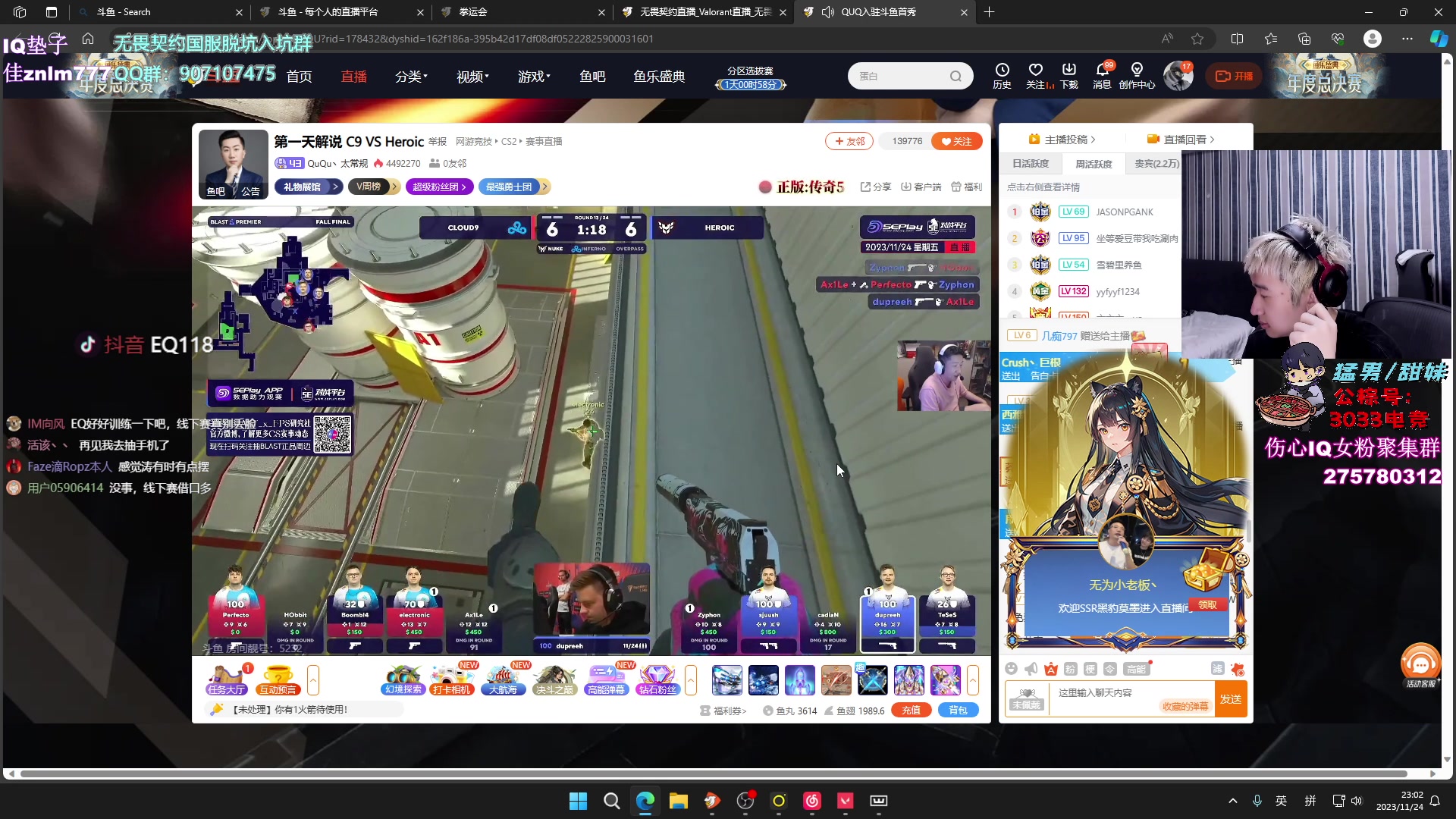Switch to 贵宾(2.2万) tab
The width and height of the screenshot is (1456, 819).
tap(1157, 164)
